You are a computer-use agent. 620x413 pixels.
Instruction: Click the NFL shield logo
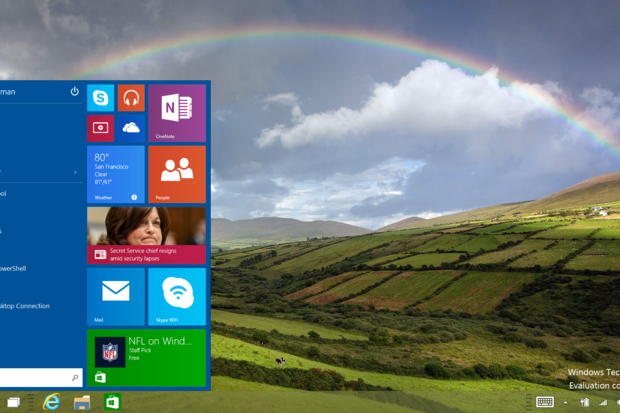pyautogui.click(x=110, y=352)
